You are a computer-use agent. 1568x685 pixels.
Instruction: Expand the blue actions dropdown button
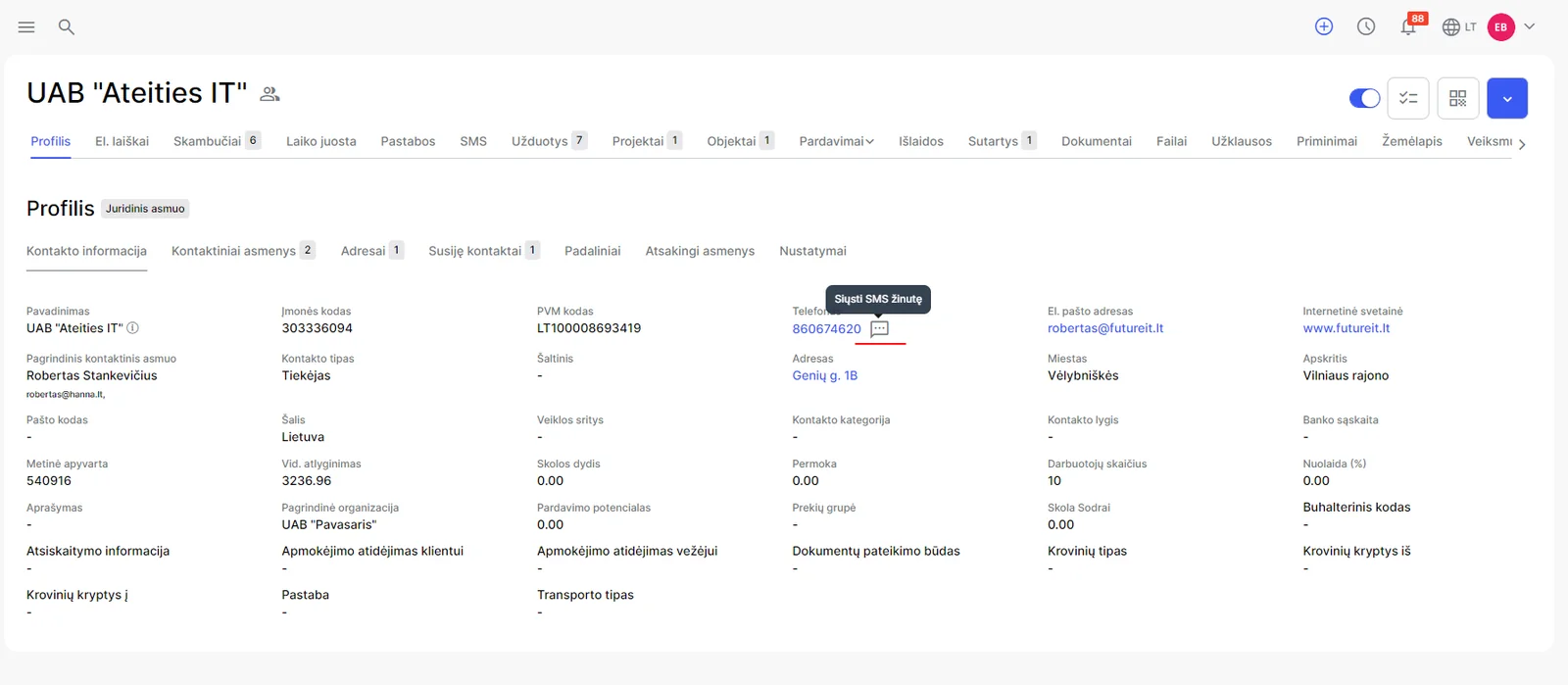click(x=1507, y=98)
